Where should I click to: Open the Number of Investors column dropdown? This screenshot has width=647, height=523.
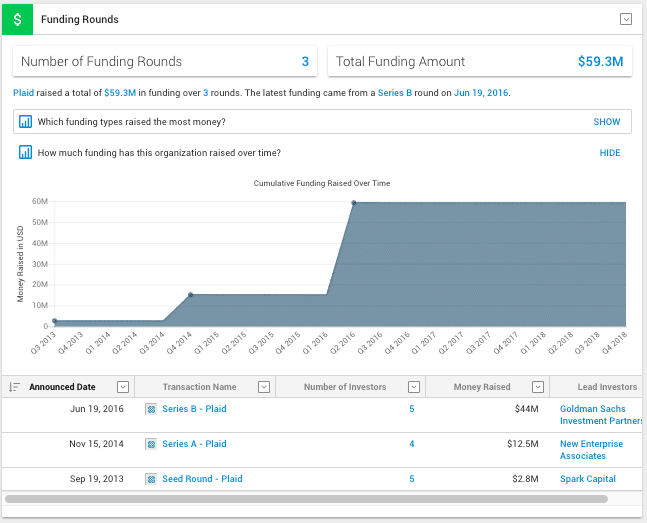pos(414,387)
